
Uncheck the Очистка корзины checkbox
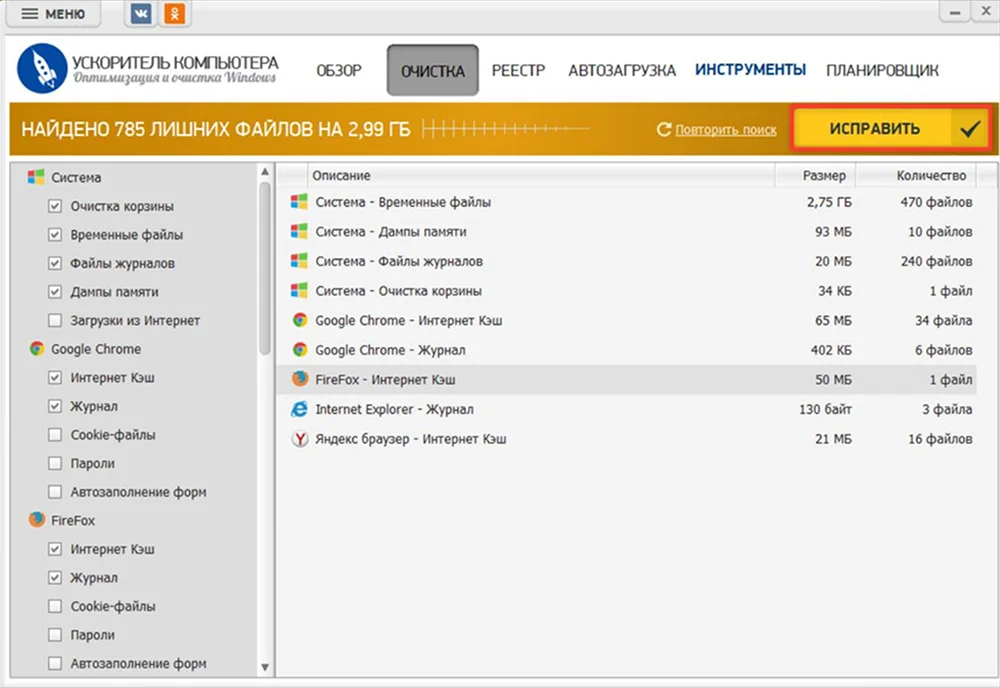pos(56,207)
